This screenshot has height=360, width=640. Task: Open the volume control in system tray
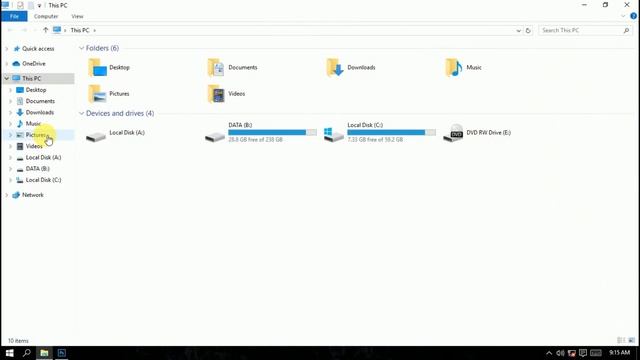560,353
